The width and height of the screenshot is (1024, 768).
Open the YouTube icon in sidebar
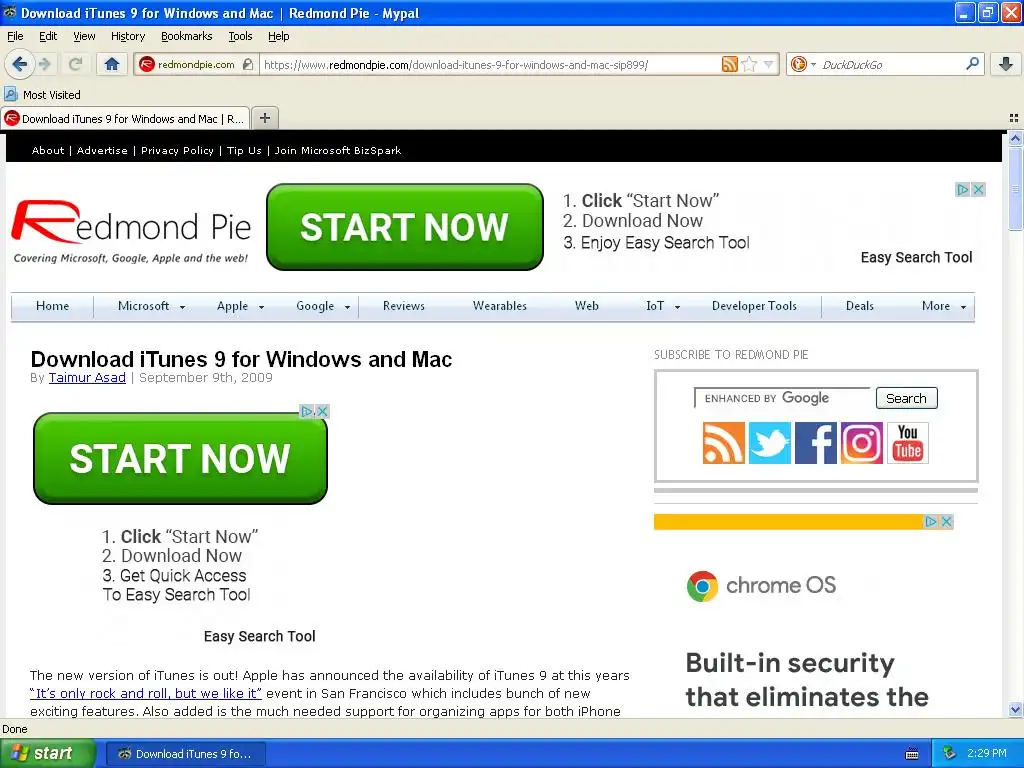coord(908,442)
